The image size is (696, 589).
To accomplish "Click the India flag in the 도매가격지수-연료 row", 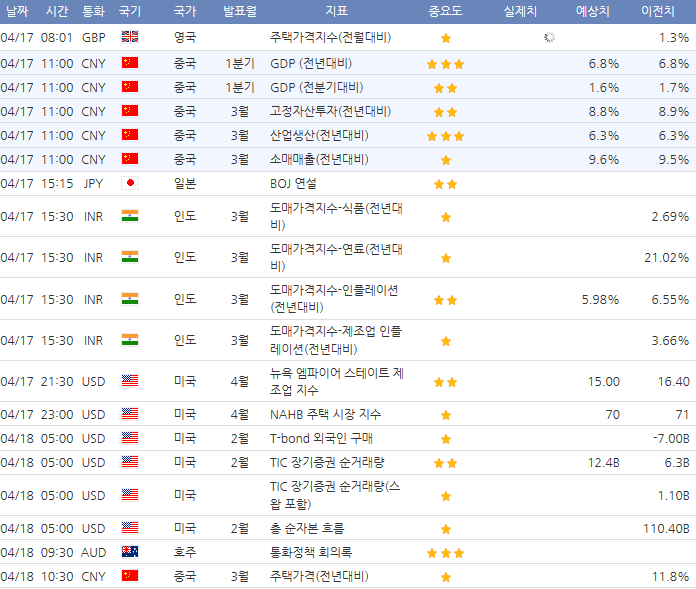I will click(x=130, y=257).
